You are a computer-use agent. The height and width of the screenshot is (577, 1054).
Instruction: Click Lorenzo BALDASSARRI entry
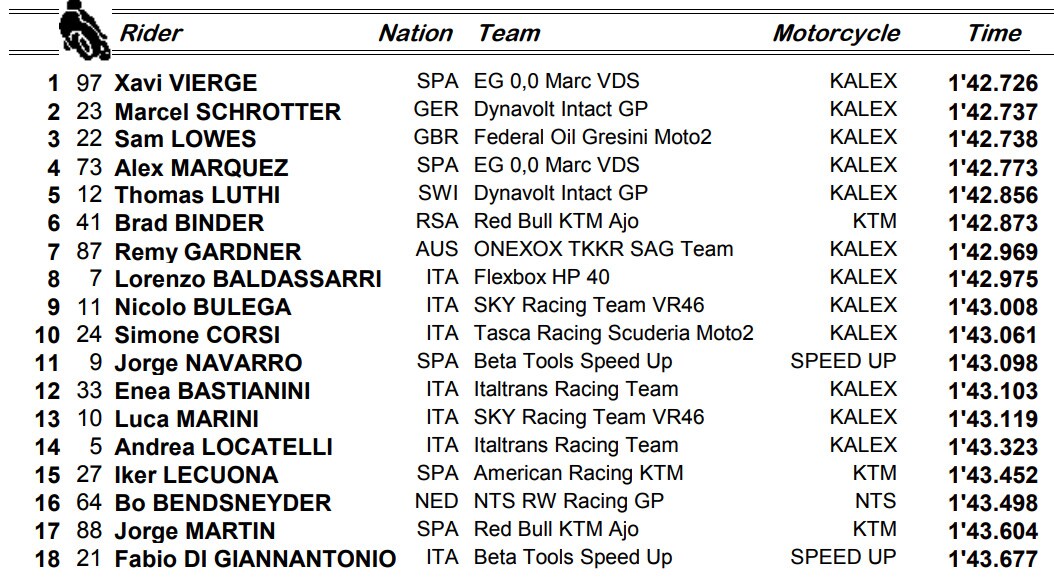click(248, 279)
